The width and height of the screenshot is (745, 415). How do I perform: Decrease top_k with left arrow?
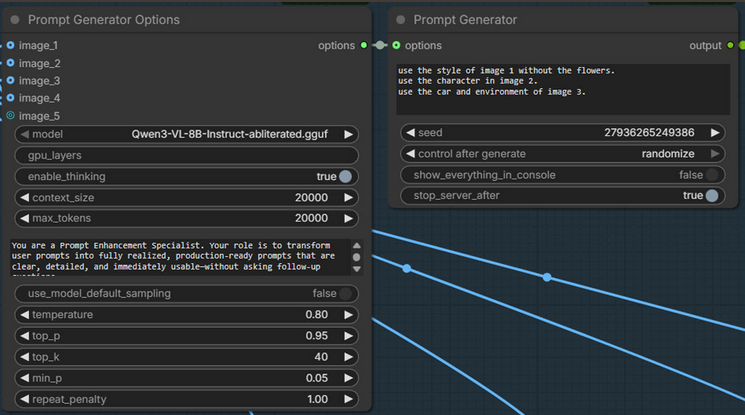pos(25,357)
